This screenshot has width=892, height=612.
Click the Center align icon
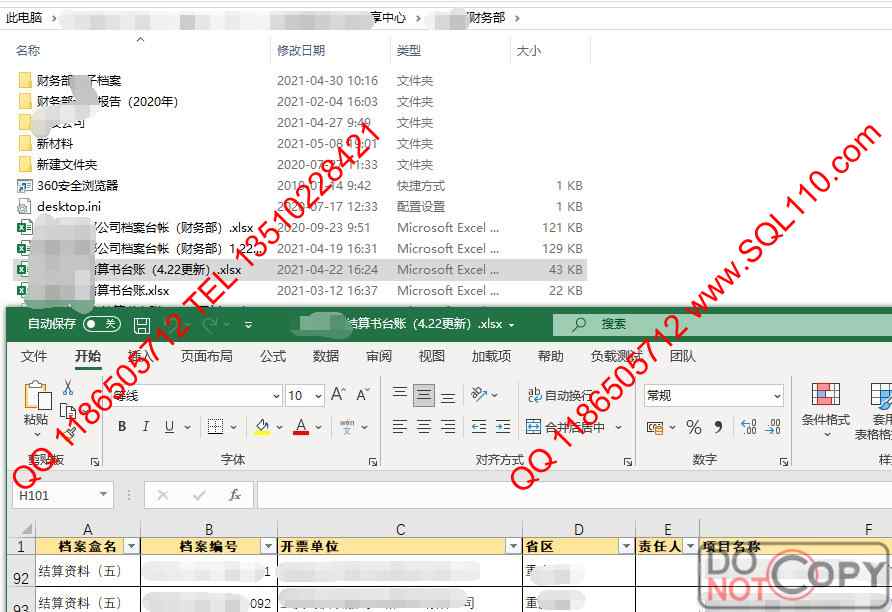pyautogui.click(x=424, y=427)
